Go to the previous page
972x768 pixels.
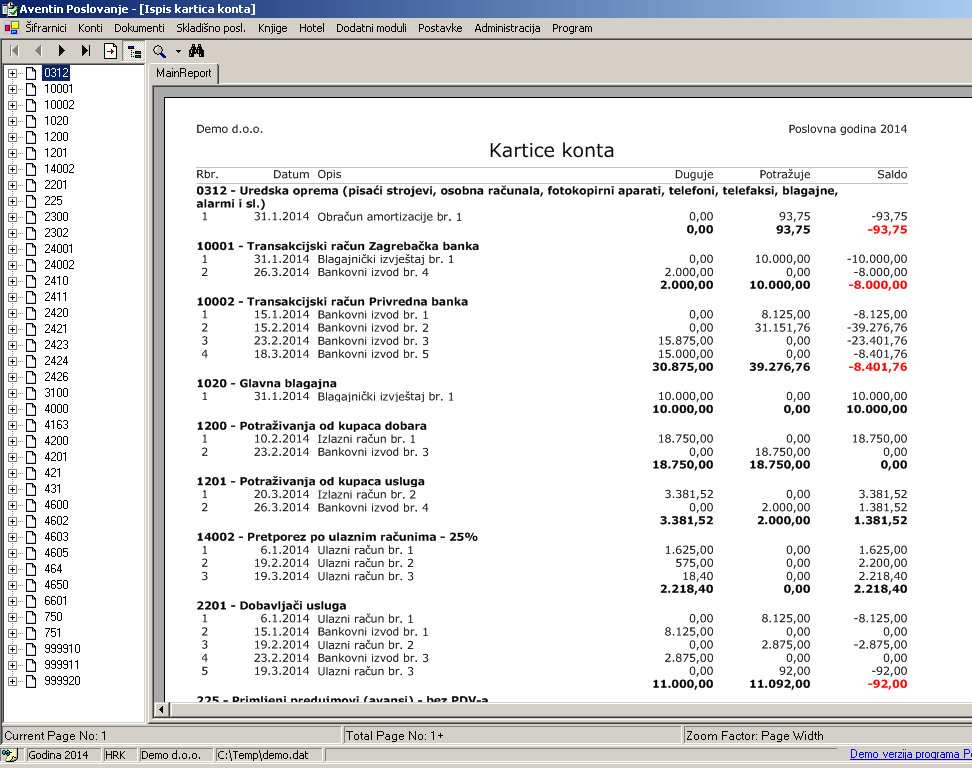(x=38, y=52)
